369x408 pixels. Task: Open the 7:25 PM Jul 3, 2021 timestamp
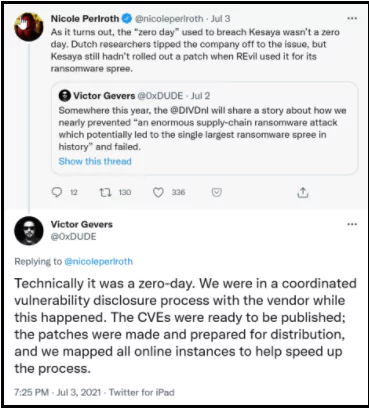pyautogui.click(x=57, y=392)
